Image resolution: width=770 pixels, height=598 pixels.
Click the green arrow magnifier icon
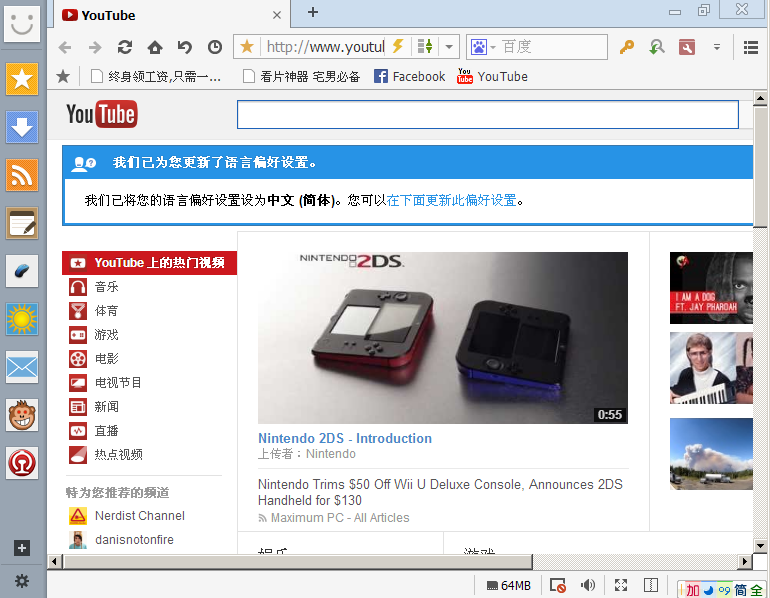pos(657,47)
